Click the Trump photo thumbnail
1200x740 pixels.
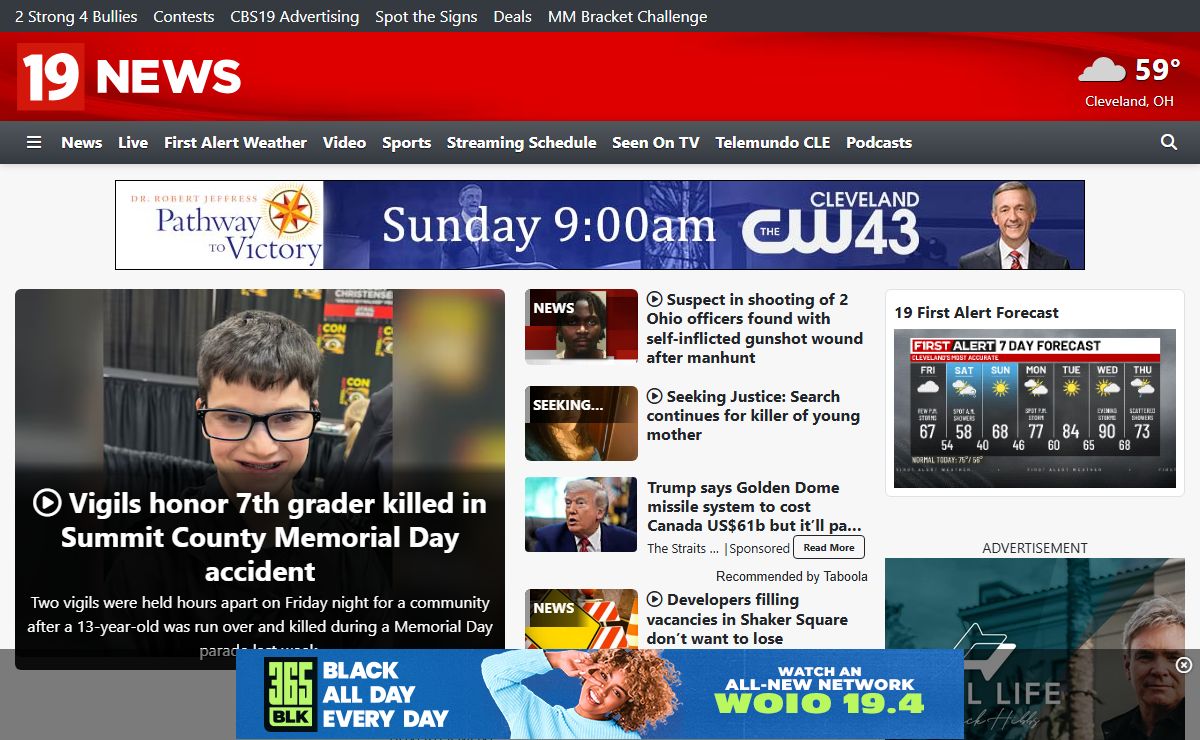pos(581,514)
